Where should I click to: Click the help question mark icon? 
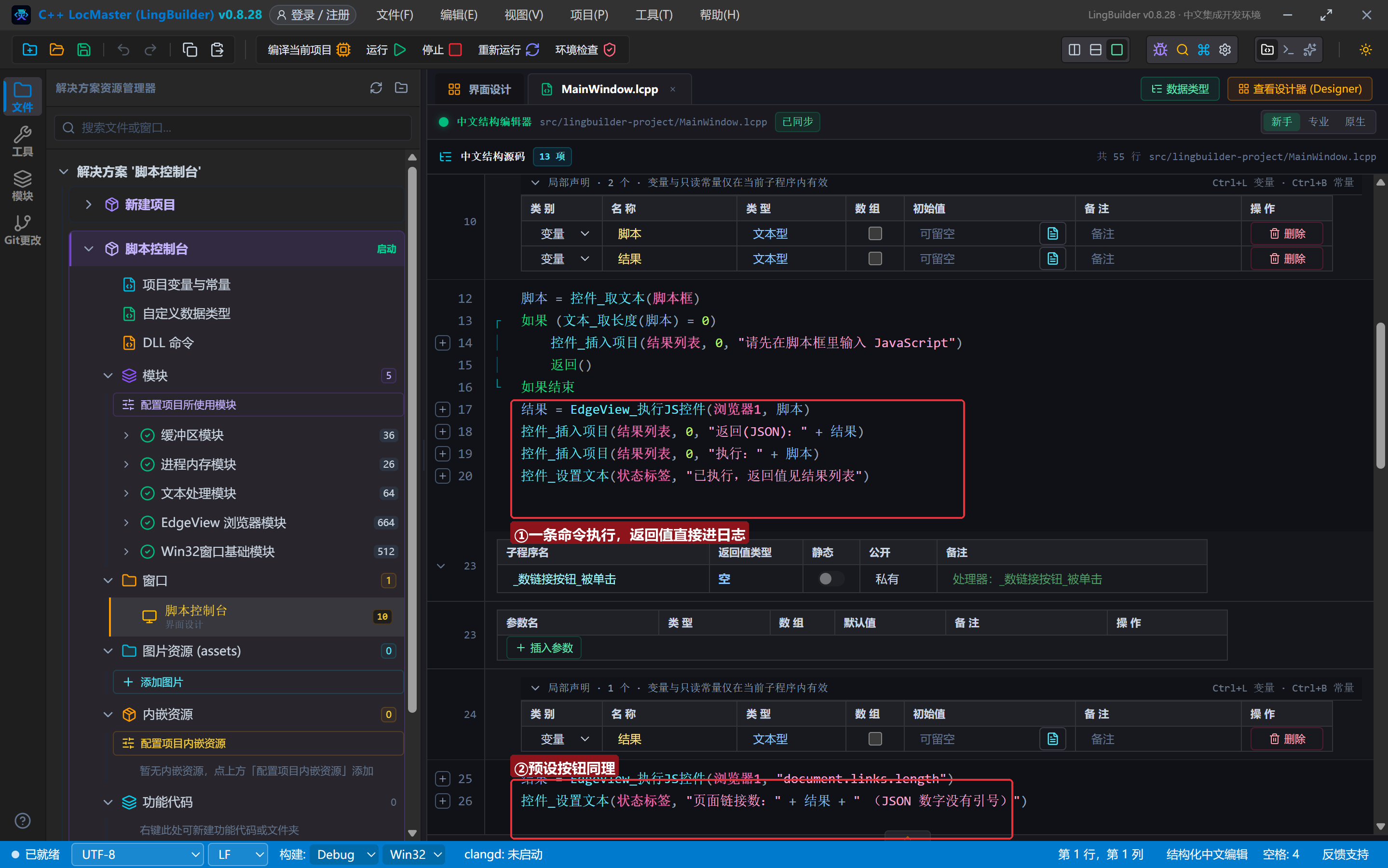click(22, 821)
